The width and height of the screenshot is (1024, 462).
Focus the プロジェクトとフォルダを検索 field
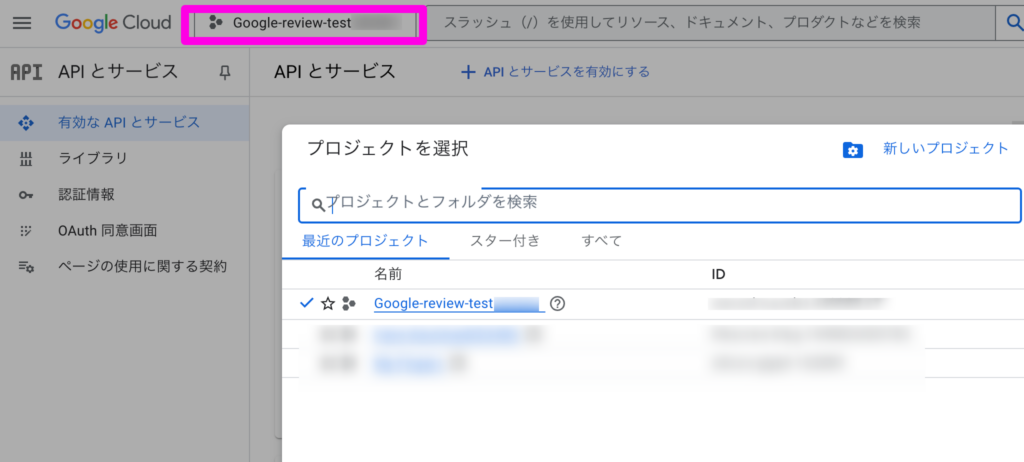click(x=660, y=205)
